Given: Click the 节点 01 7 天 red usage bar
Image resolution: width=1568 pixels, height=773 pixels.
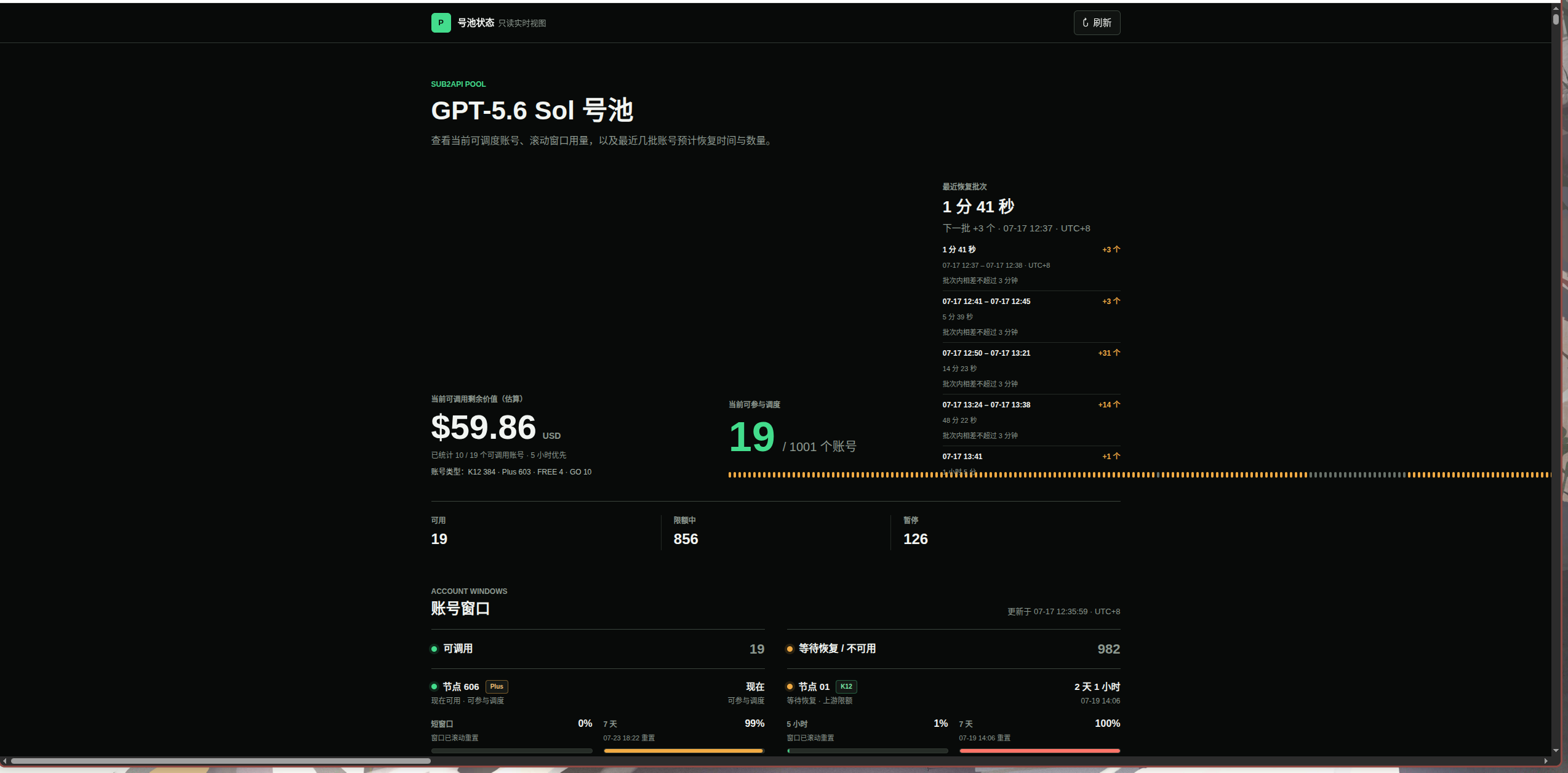Looking at the screenshot, I should pos(1039,751).
